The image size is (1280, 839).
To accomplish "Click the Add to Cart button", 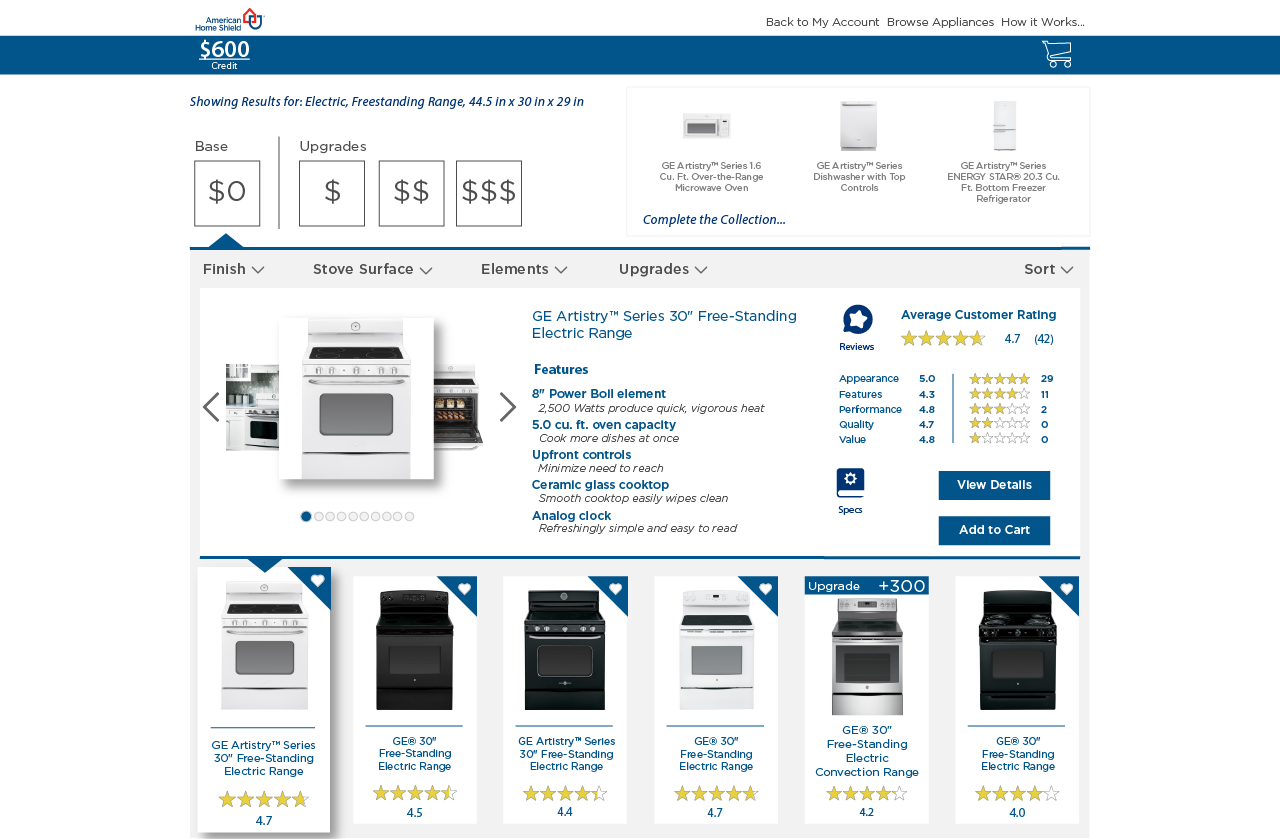I will pyautogui.click(x=994, y=530).
